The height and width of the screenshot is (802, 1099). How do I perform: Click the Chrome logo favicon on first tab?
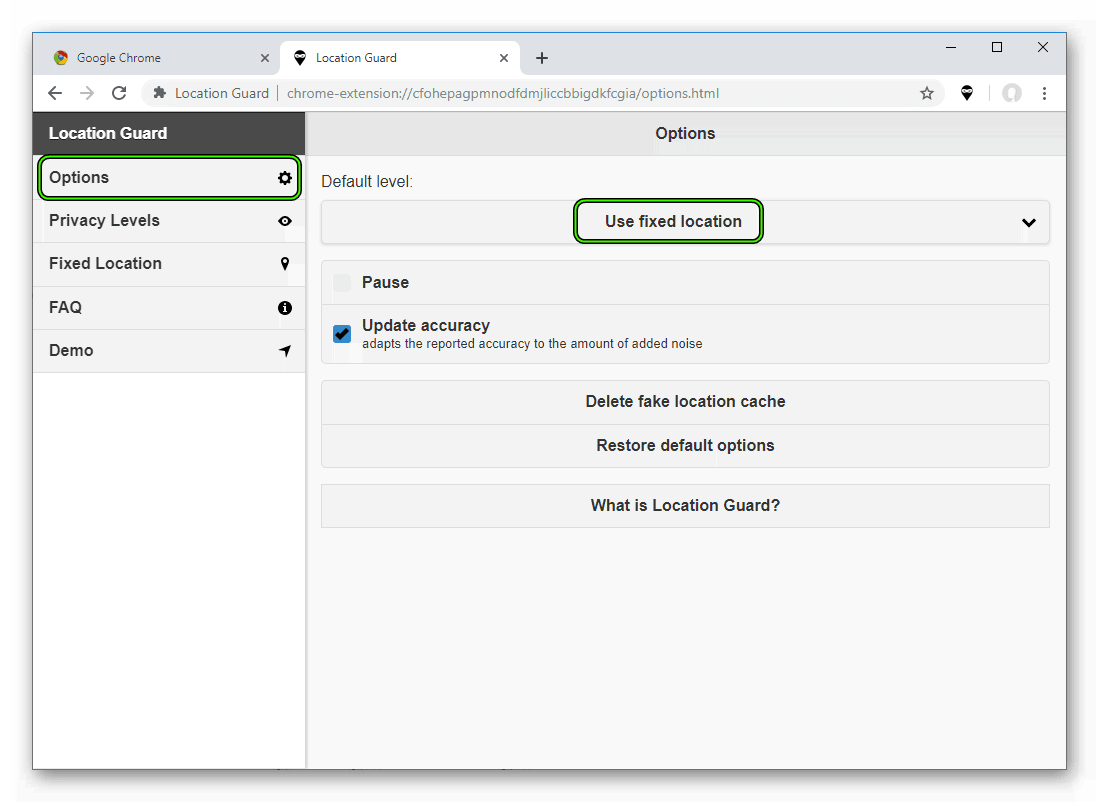(61, 57)
